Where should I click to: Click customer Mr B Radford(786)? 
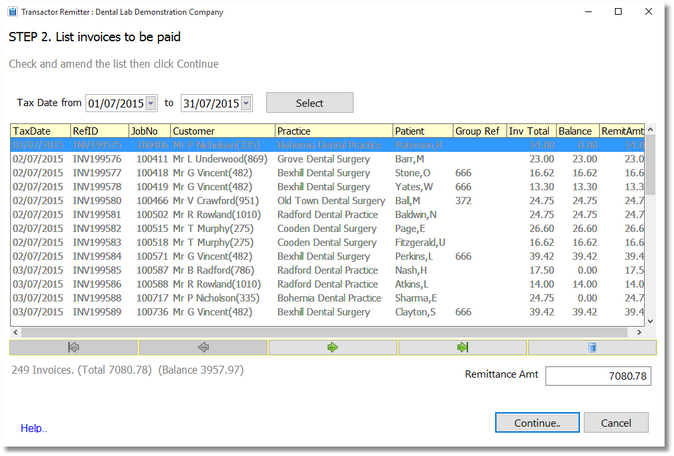point(214,270)
